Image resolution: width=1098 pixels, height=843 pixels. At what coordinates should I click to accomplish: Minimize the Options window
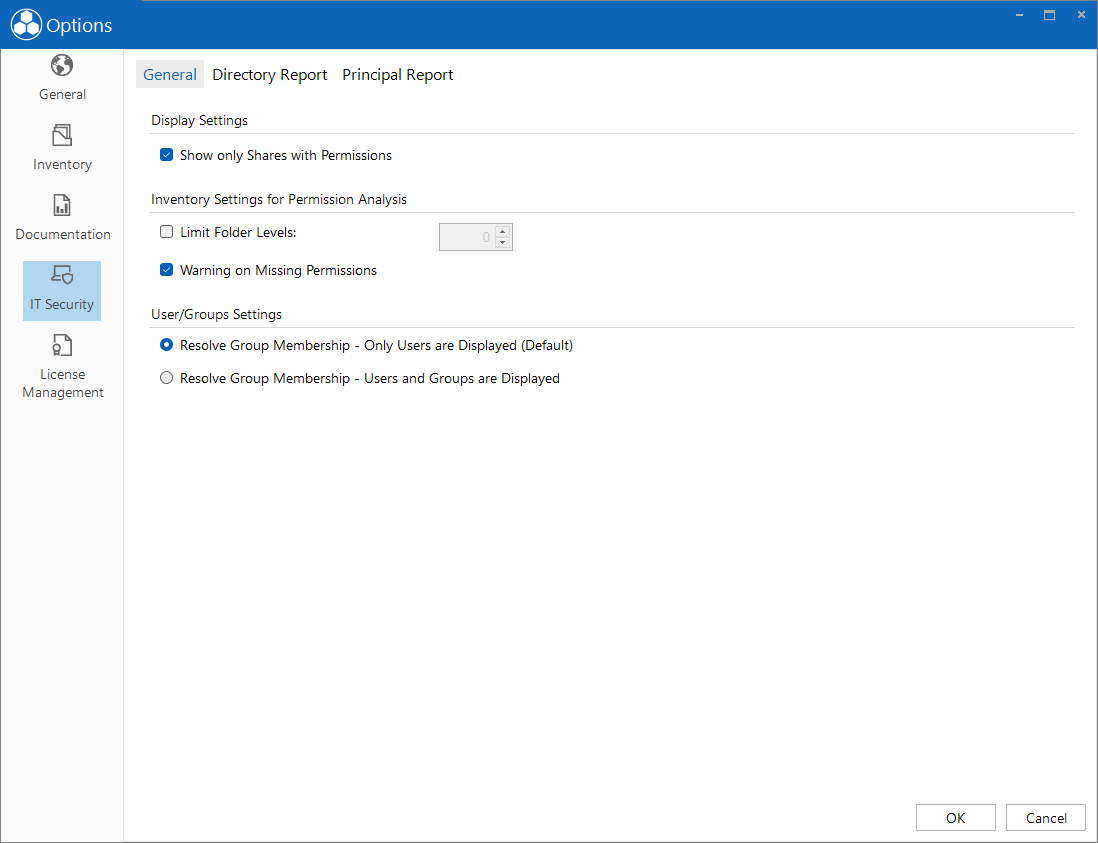pyautogui.click(x=1020, y=15)
